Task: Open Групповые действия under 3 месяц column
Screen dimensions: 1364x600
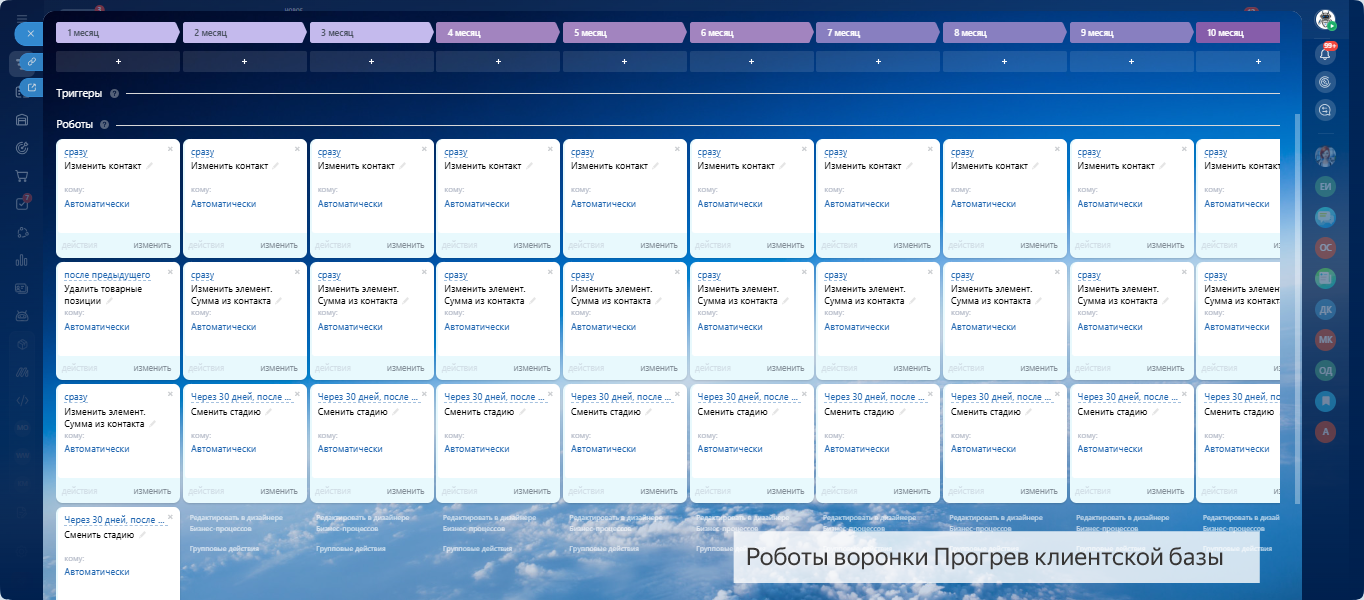Action: pyautogui.click(x=351, y=549)
